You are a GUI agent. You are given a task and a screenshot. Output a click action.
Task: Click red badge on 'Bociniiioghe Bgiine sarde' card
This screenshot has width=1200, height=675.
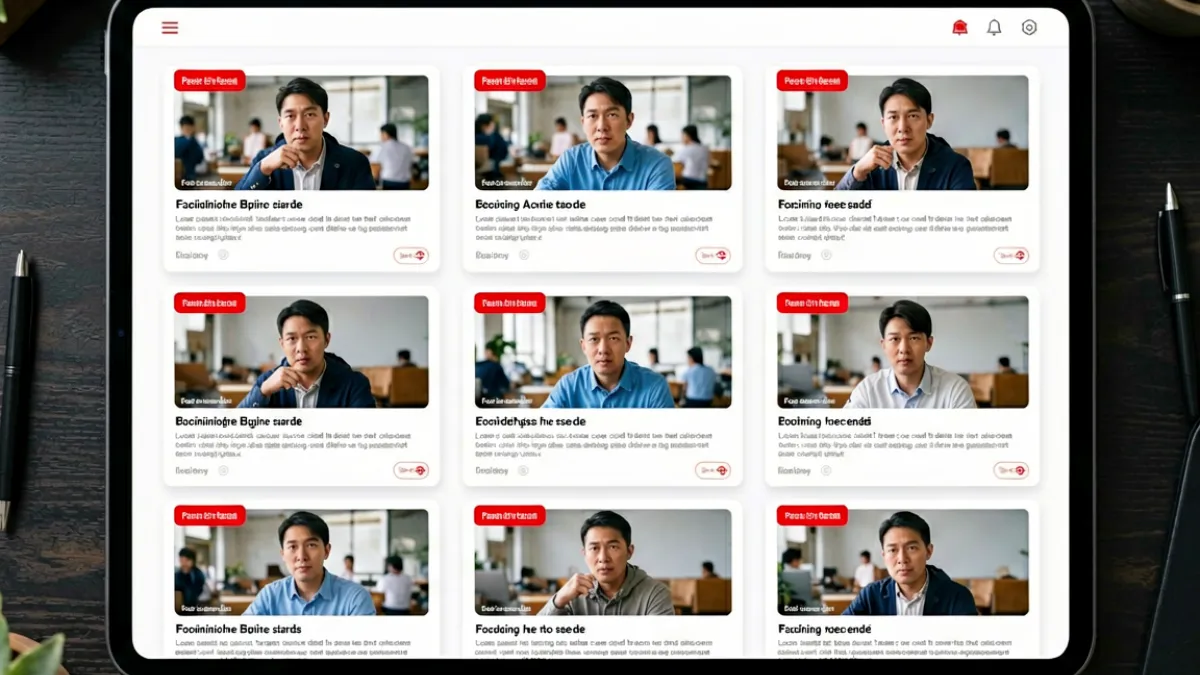(x=209, y=302)
